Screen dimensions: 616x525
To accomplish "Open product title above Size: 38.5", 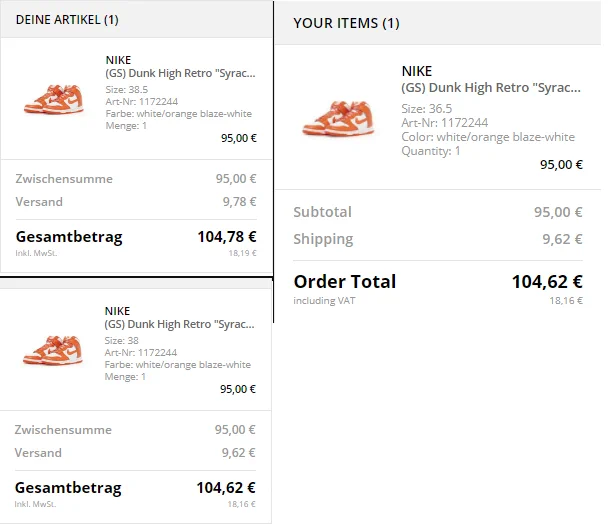I will tap(180, 73).
